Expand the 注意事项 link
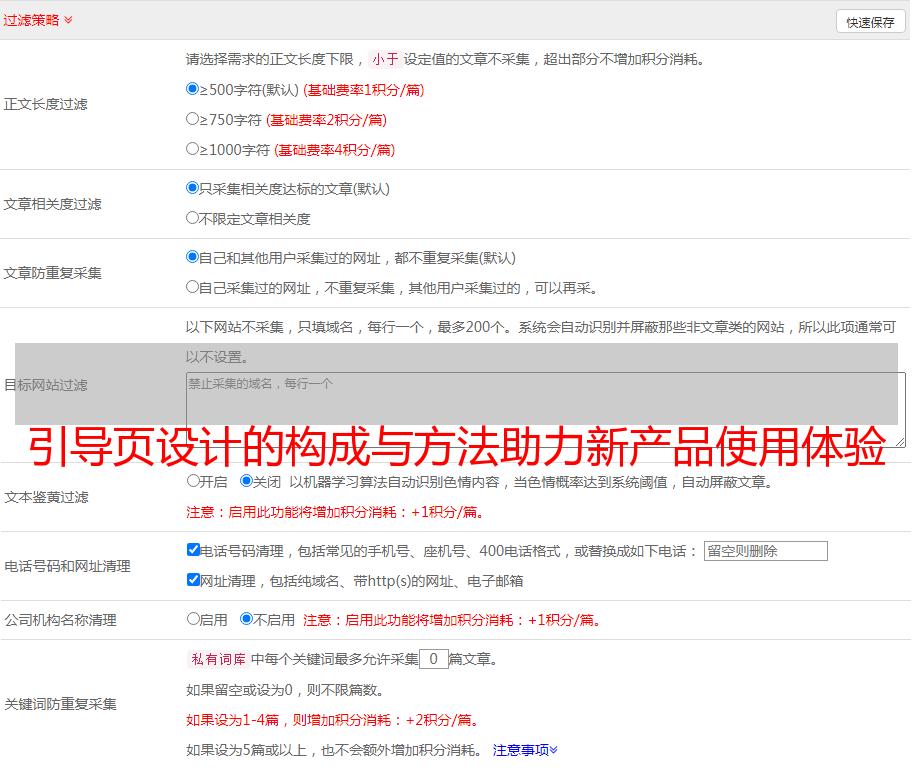 click(x=525, y=750)
